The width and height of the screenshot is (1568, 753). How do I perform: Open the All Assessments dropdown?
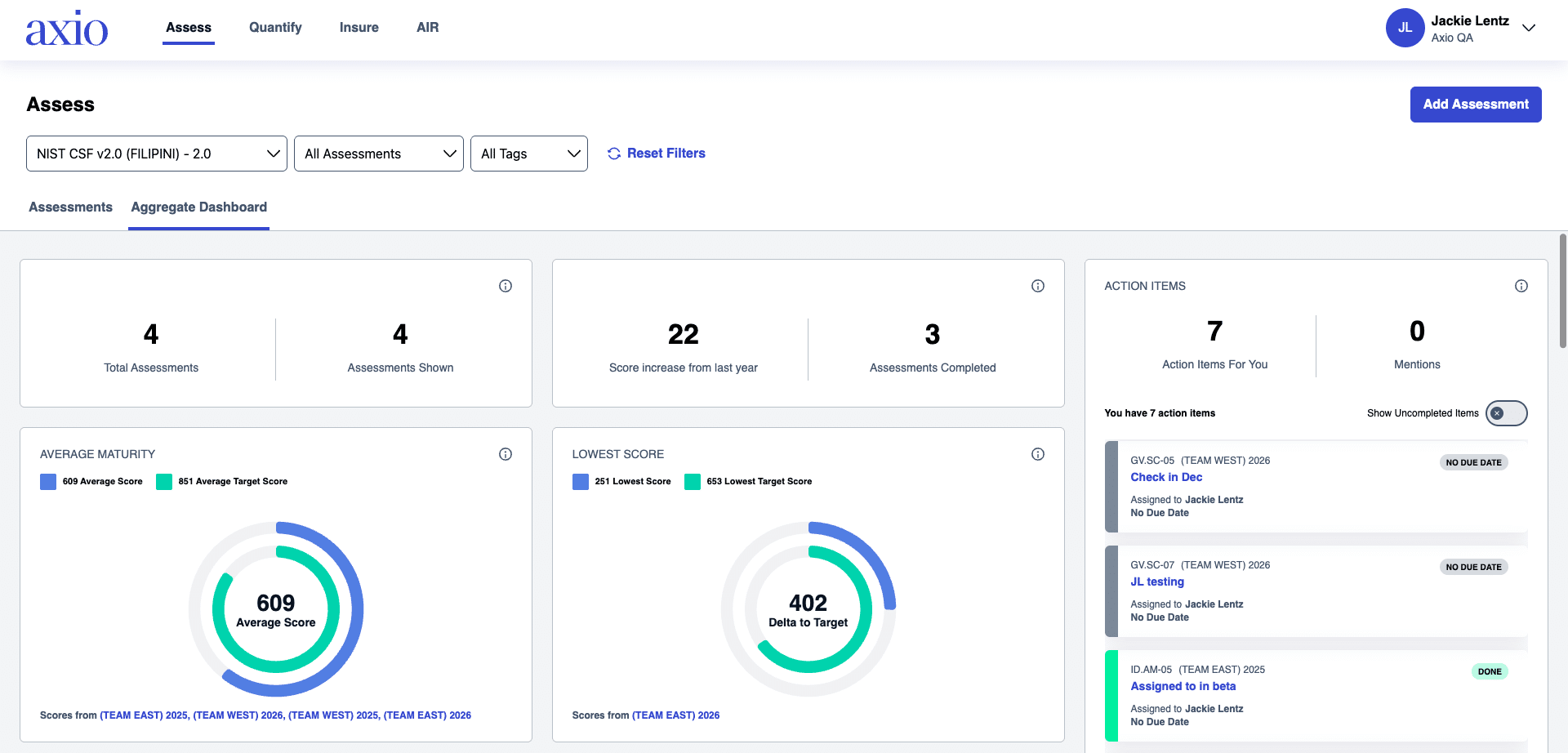coord(379,154)
